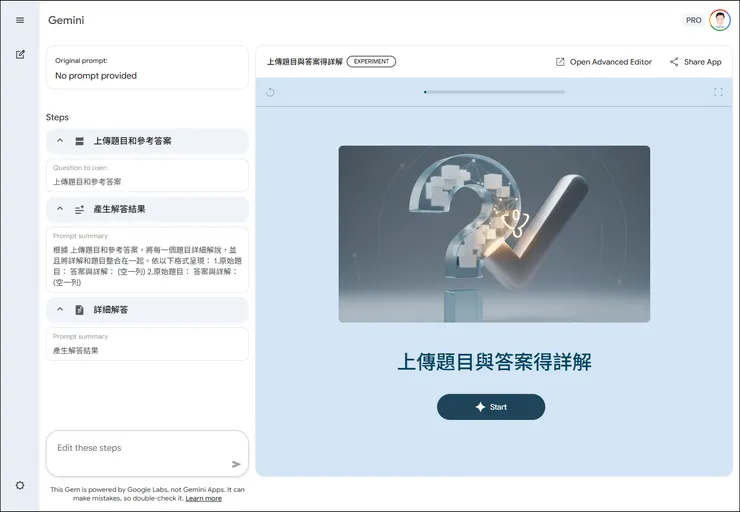Open the hamburger main menu
Viewport: 740px width, 512px height.
coord(20,20)
